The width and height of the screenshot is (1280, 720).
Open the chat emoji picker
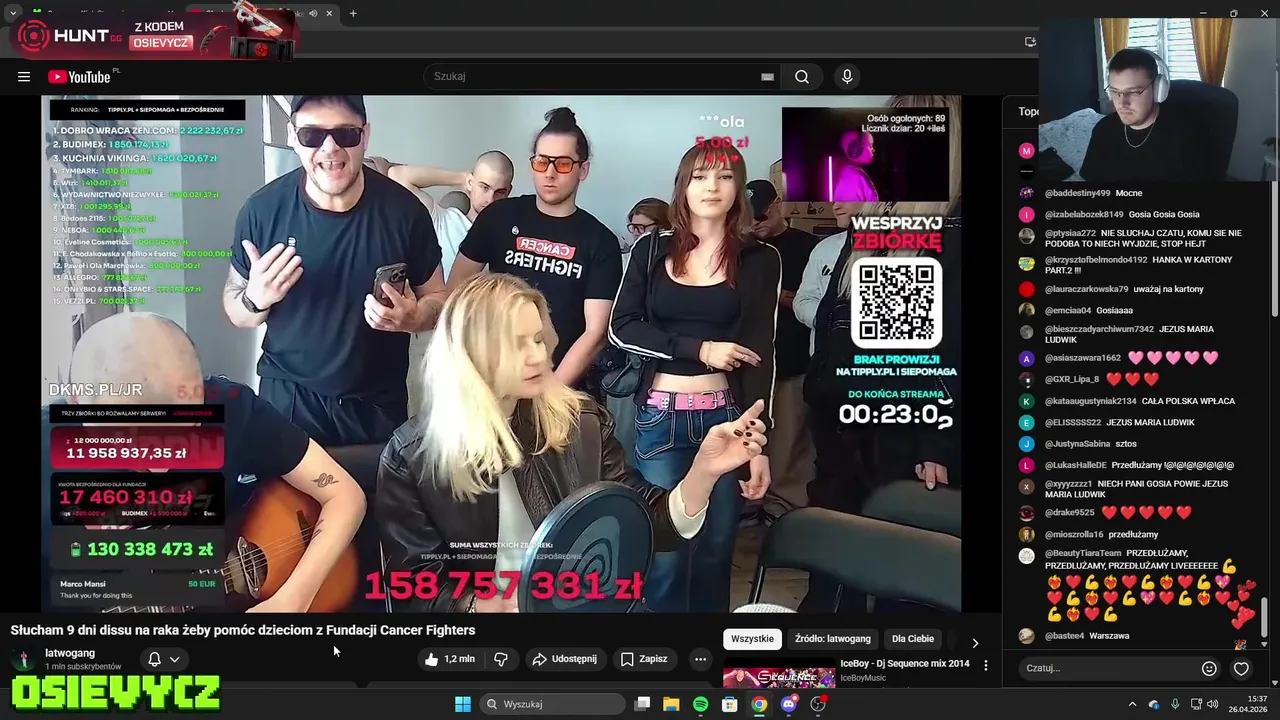coord(1209,668)
